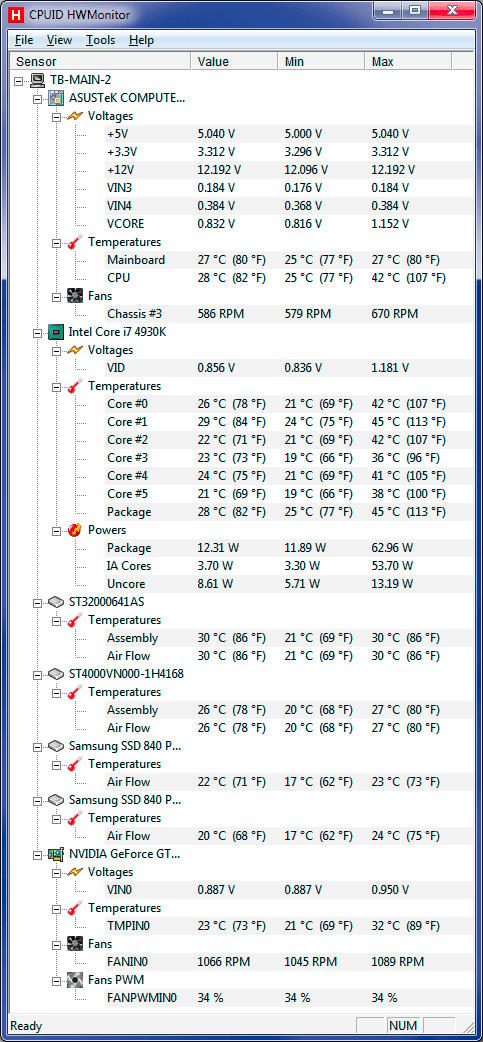Minimize the HWMonitor window
The image size is (483, 1042).
(385, 11)
